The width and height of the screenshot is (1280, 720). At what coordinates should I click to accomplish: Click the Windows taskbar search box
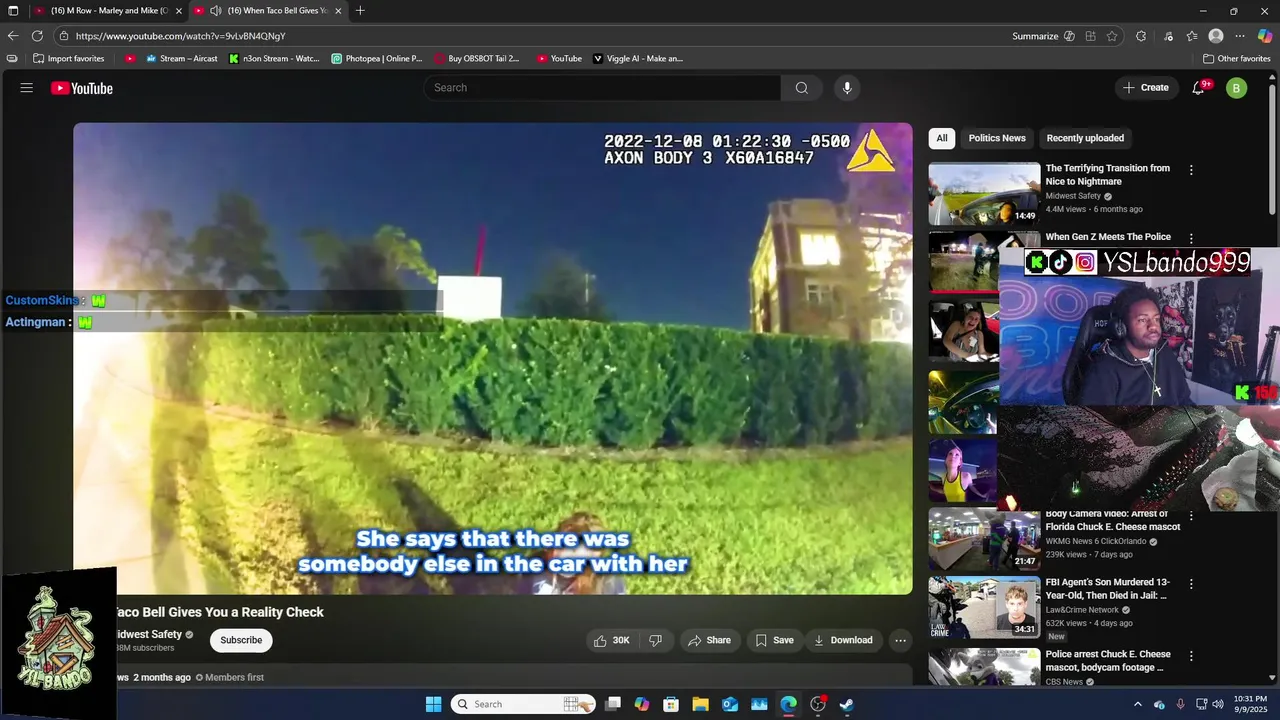pyautogui.click(x=523, y=704)
